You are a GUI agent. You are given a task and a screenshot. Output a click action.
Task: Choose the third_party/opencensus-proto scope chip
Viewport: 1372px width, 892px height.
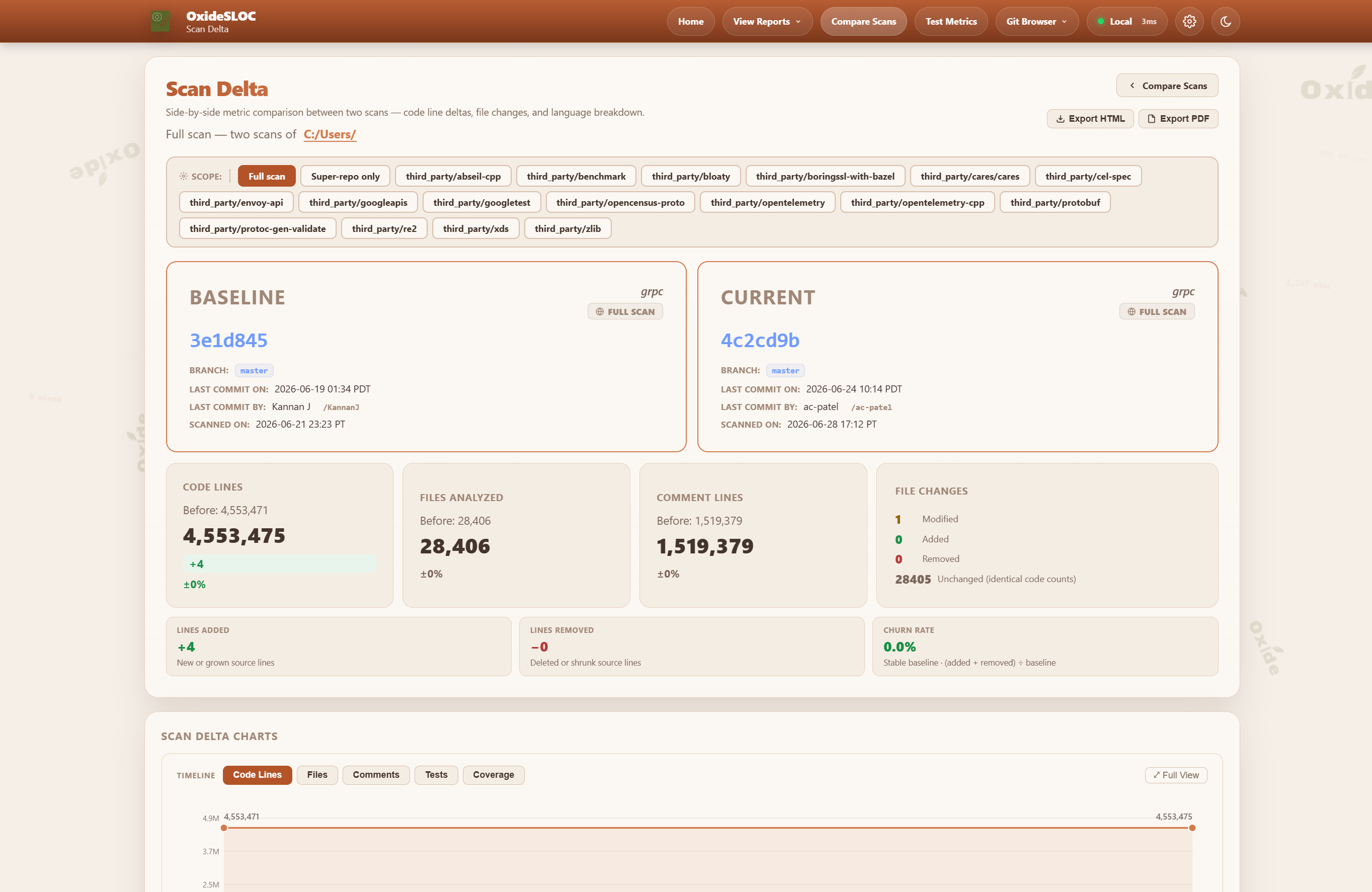[620, 202]
